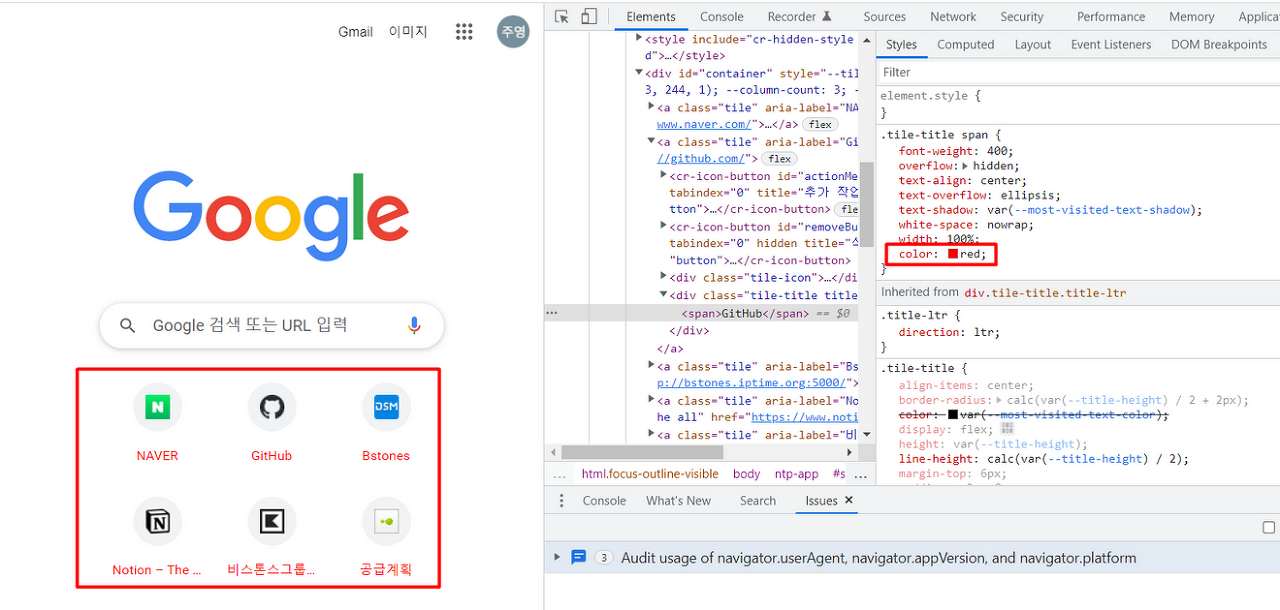Select the Event Listeners sidebar tab
Viewport: 1280px width, 610px height.
point(1111,45)
